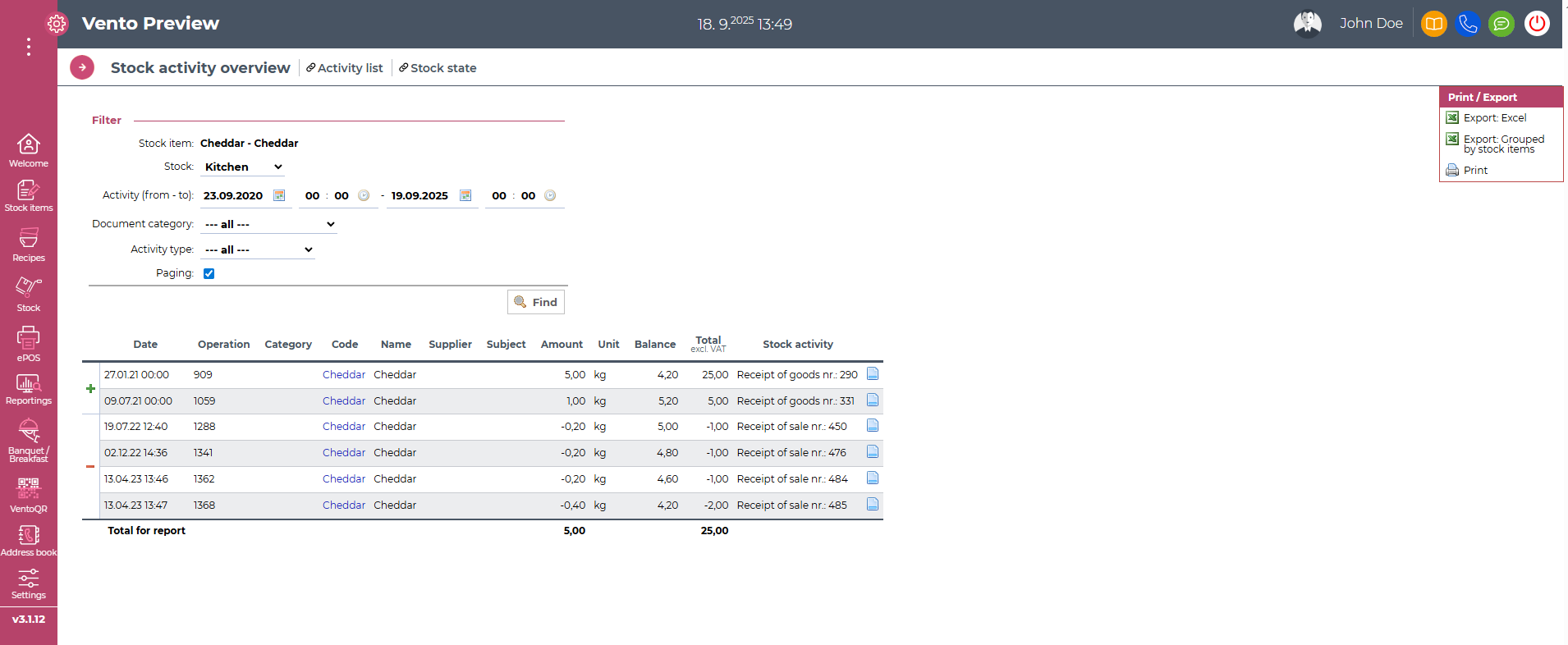
Task: Select Export: Excel in Print/Export menu
Action: tap(1494, 118)
